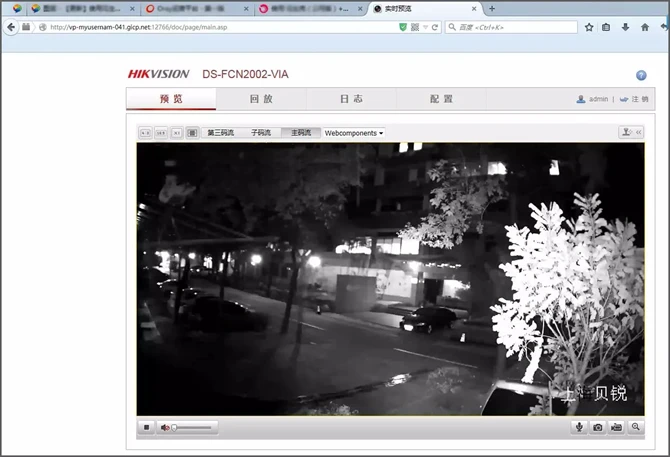This screenshot has height=457, width=670.
Task: Click the QR code icon in address bar
Action: [415, 27]
